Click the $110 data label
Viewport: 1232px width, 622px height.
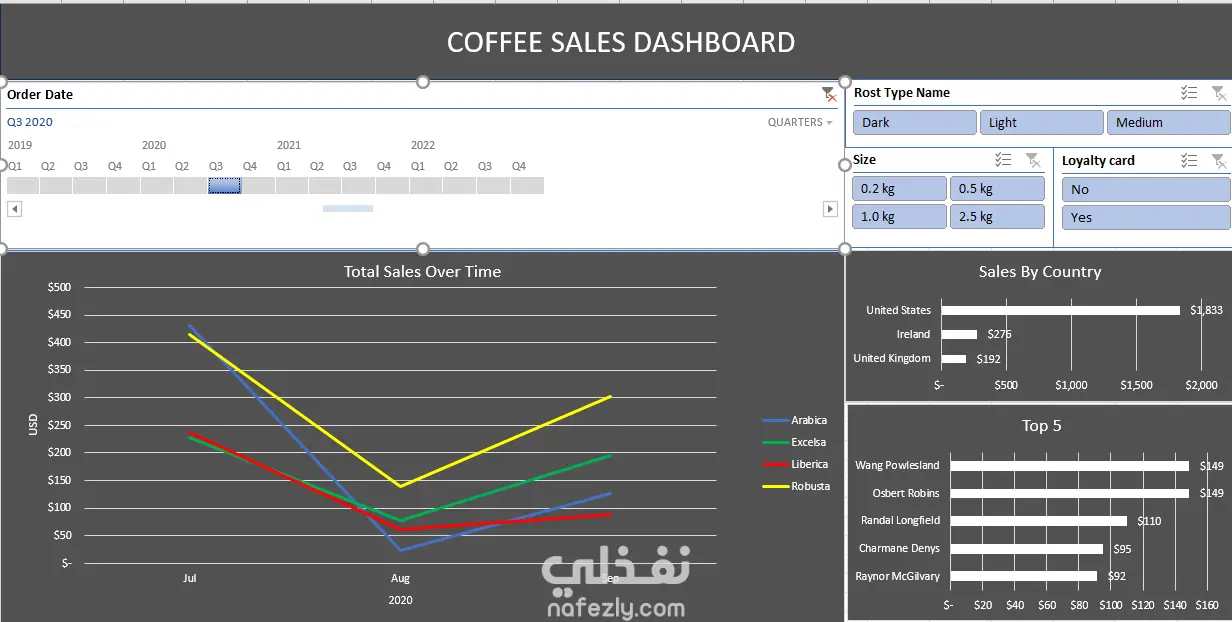tap(1148, 521)
